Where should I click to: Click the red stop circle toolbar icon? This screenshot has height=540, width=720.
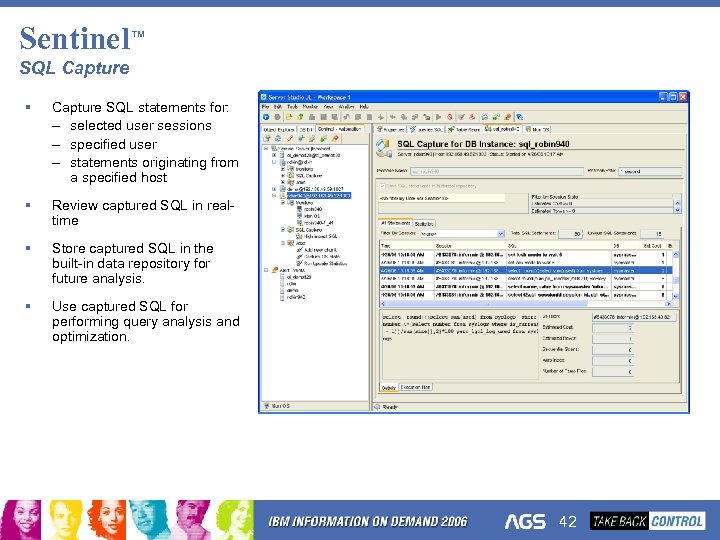pyautogui.click(x=450, y=117)
